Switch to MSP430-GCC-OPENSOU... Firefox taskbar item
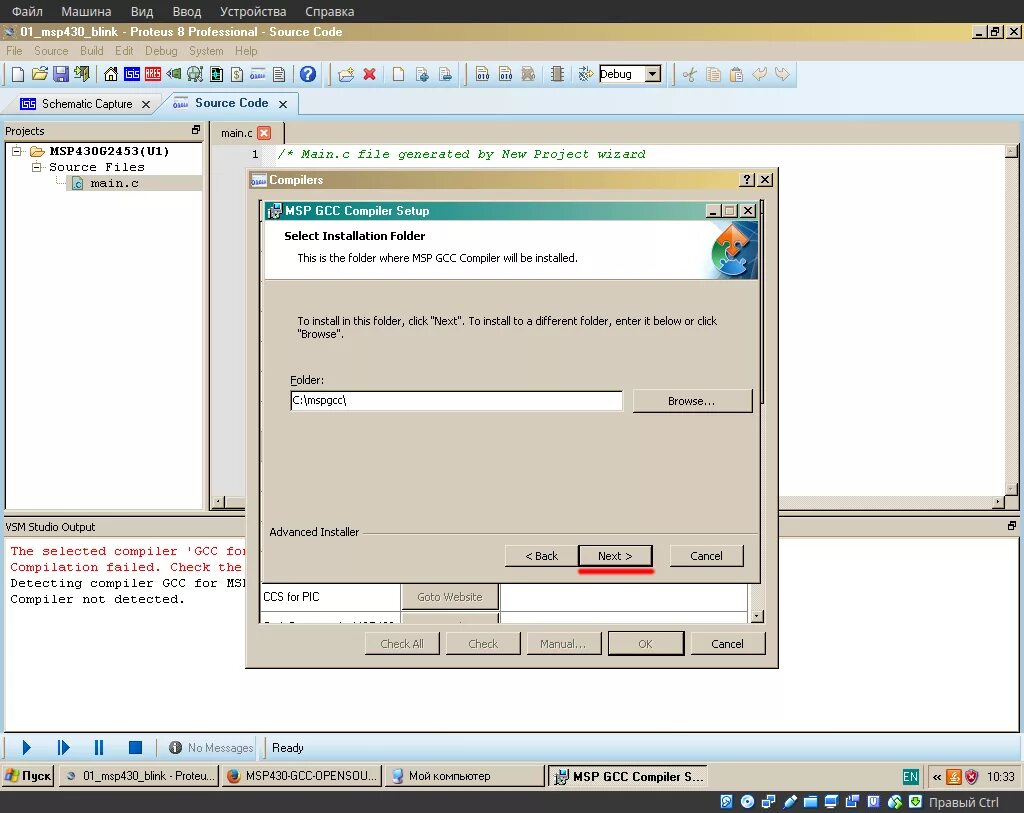This screenshot has width=1024, height=813. (302, 776)
